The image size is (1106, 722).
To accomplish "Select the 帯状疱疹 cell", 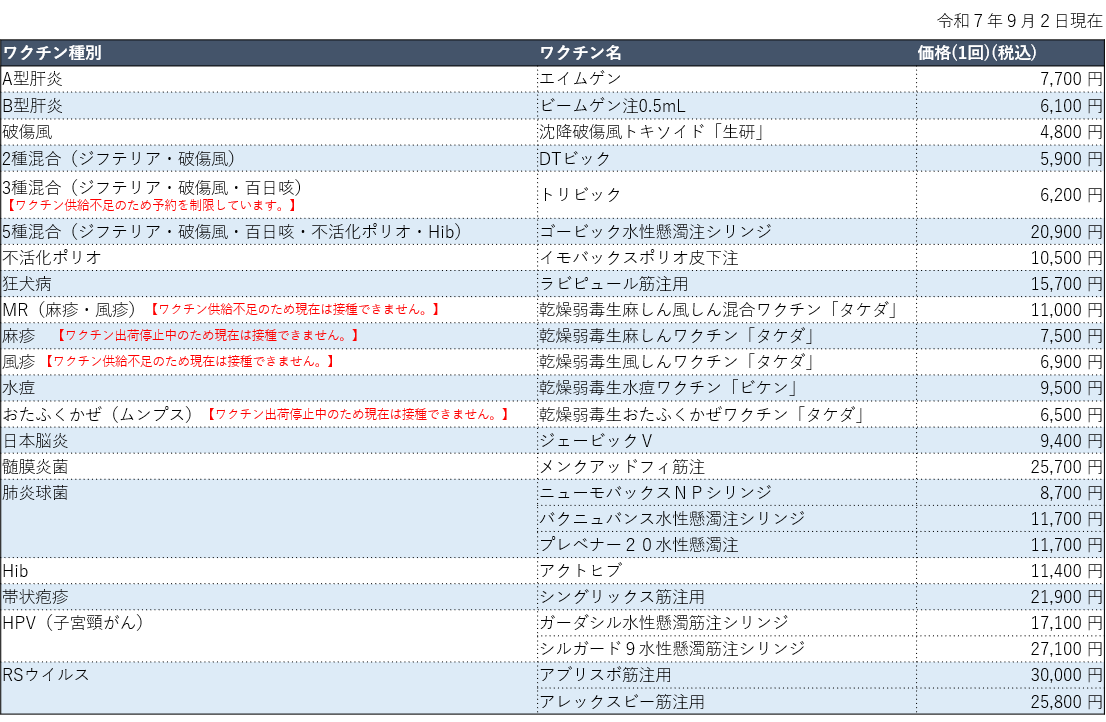I will coord(269,597).
